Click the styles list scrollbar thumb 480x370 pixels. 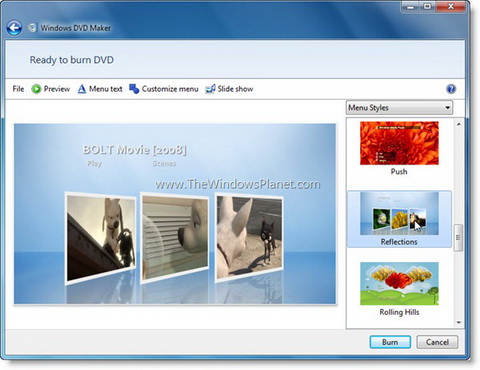(x=459, y=237)
